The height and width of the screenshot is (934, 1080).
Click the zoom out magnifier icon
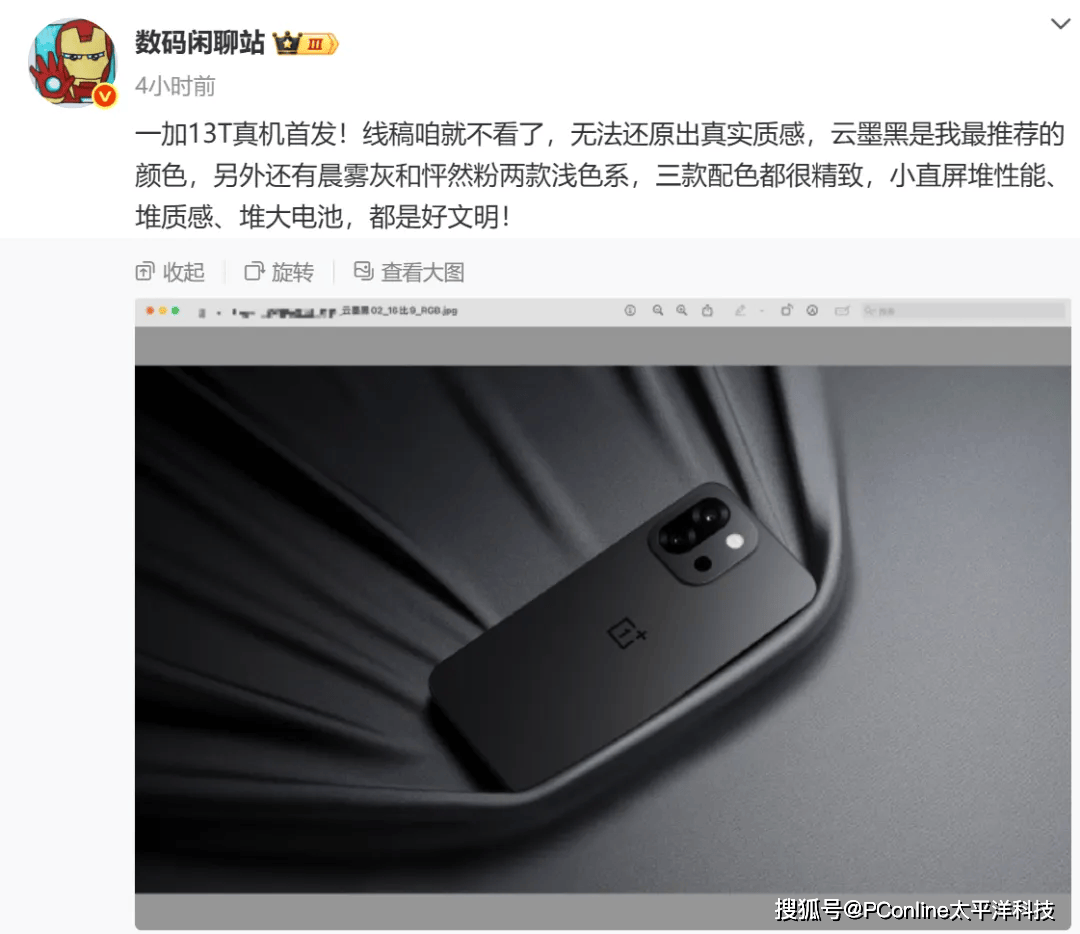[x=658, y=311]
